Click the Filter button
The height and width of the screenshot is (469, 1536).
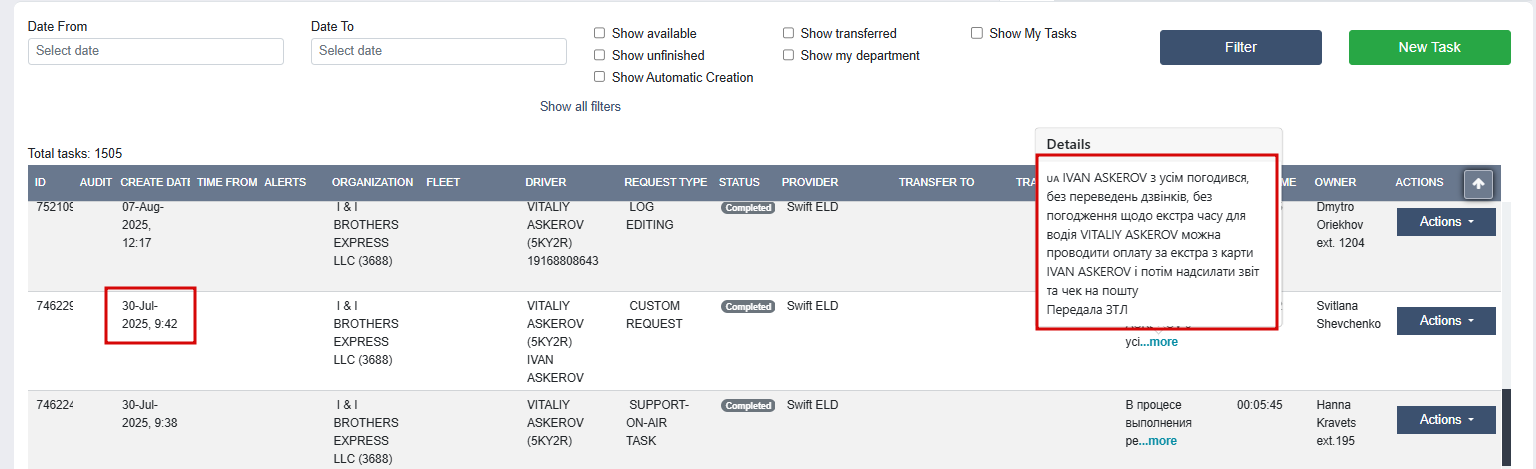(1241, 47)
